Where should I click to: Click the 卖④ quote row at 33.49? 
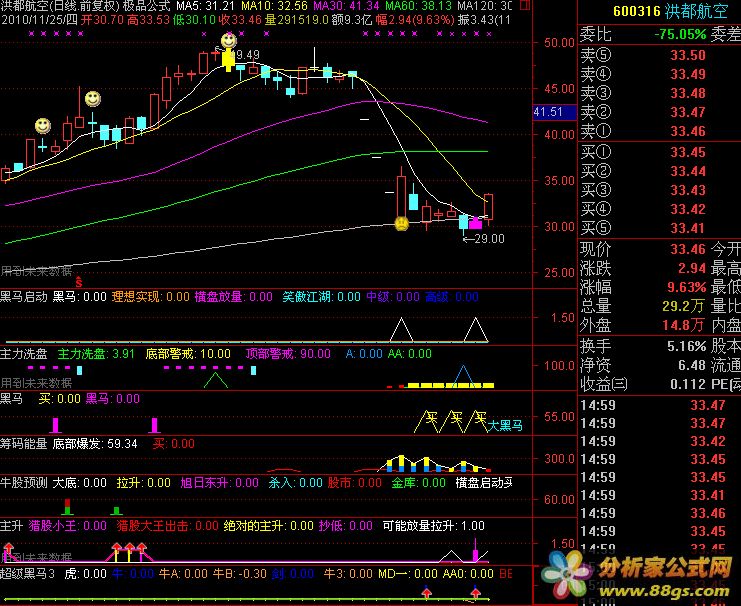click(x=659, y=74)
